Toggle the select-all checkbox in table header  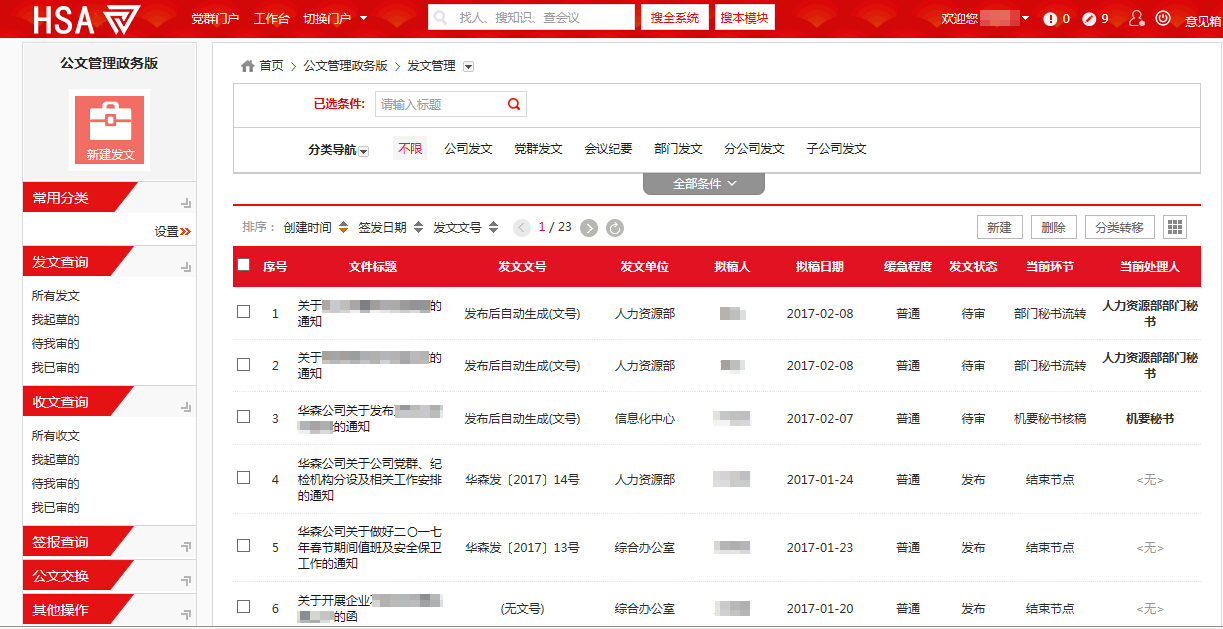pos(244,265)
